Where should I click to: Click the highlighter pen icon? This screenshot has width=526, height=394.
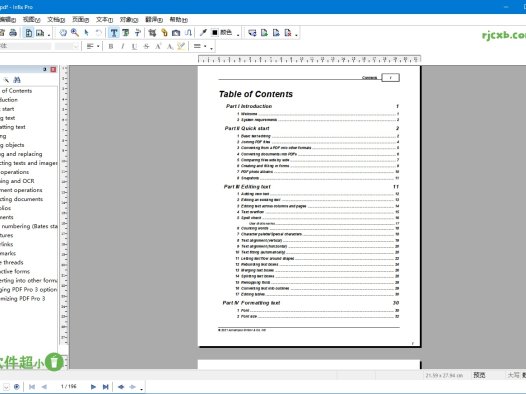click(181, 46)
